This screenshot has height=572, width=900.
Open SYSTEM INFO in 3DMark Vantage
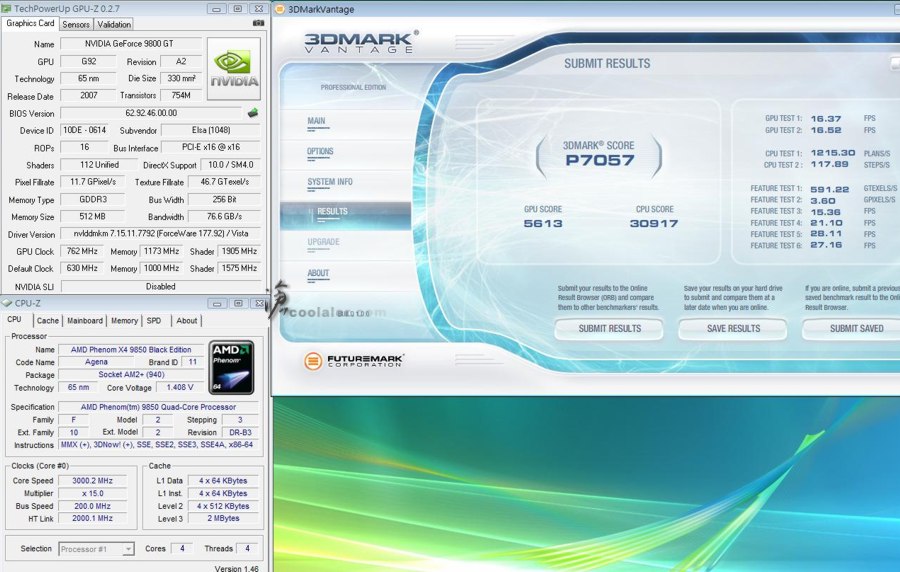click(x=329, y=182)
